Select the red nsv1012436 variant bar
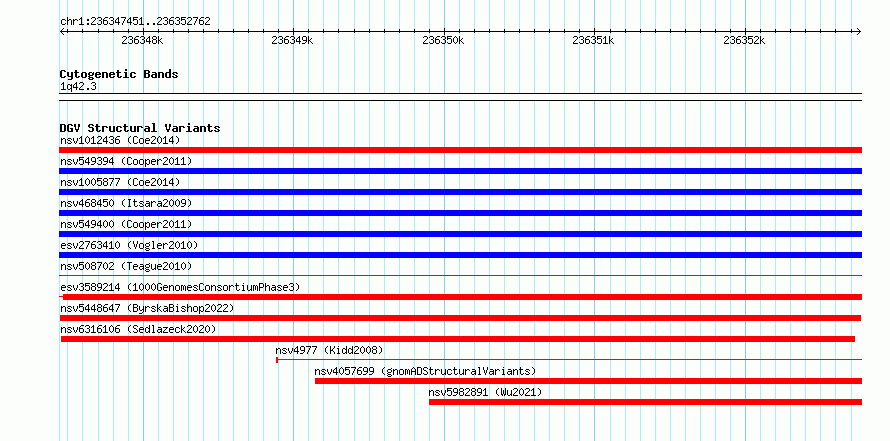Screen dimensions: 890x441 (460, 150)
